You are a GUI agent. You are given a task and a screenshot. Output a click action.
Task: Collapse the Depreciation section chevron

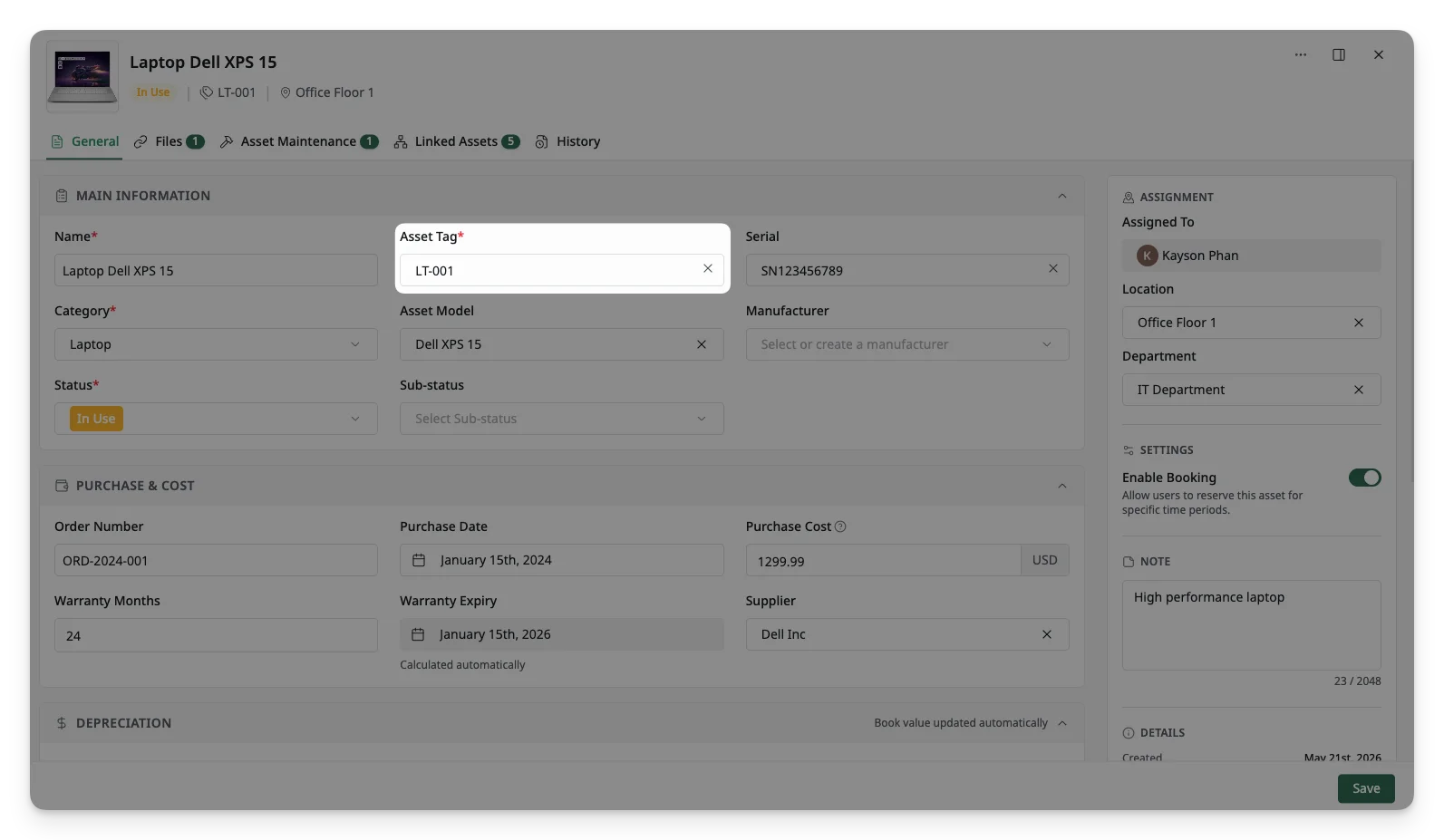pyautogui.click(x=1061, y=723)
